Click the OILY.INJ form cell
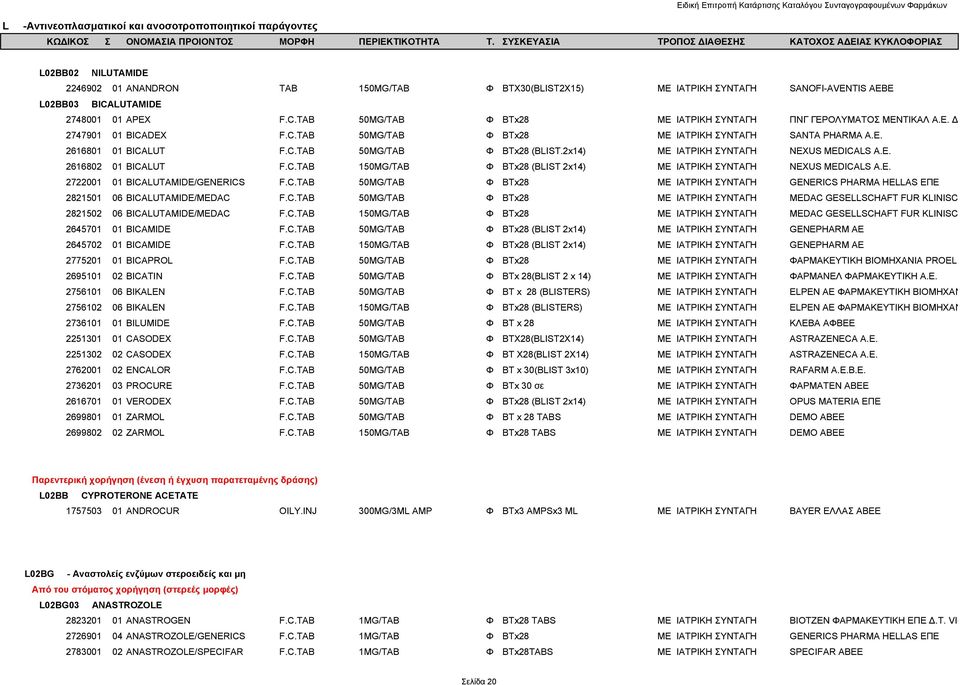 298,511
